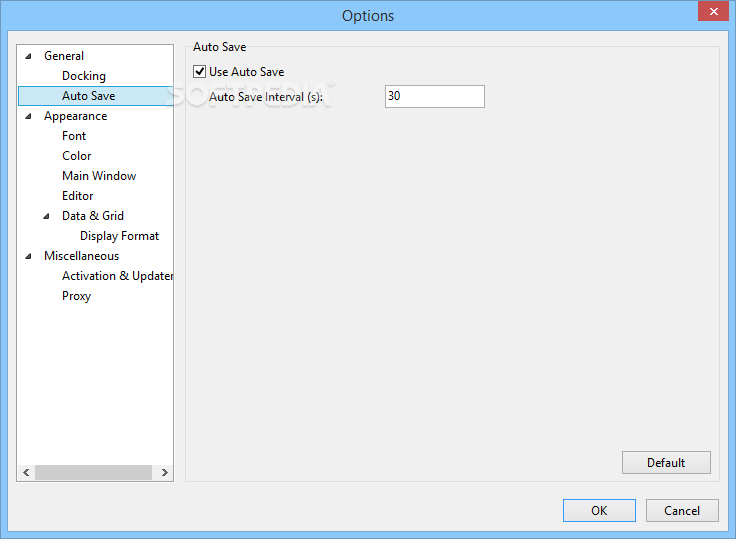Open the Editor settings page
736x539 pixels.
click(78, 196)
